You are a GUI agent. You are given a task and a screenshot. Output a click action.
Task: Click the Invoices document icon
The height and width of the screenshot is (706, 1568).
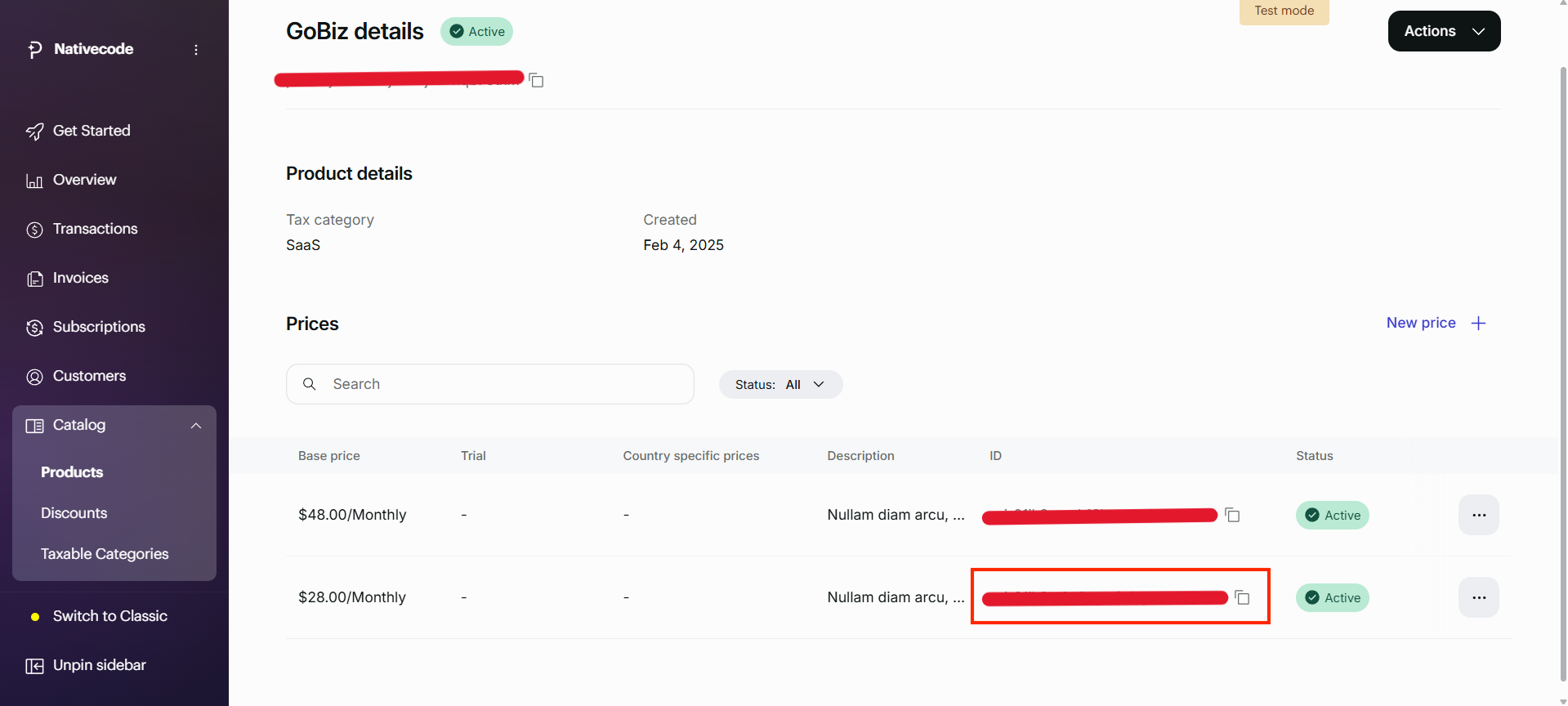coord(34,279)
